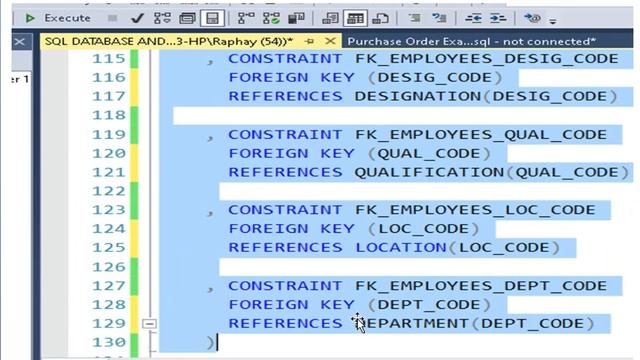This screenshot has height=360, width=640.
Task: Parse the query with the checkmark icon
Action: 137,18
